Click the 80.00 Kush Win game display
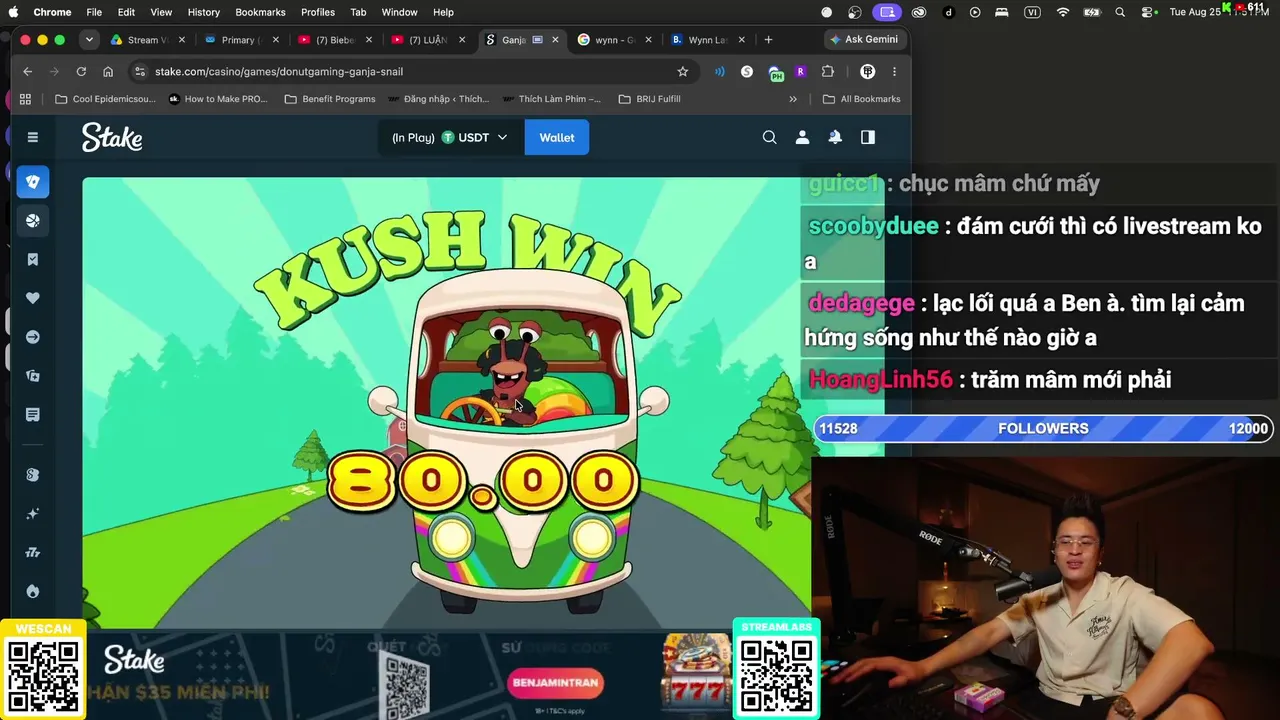This screenshot has width=1280, height=720. pos(482,481)
